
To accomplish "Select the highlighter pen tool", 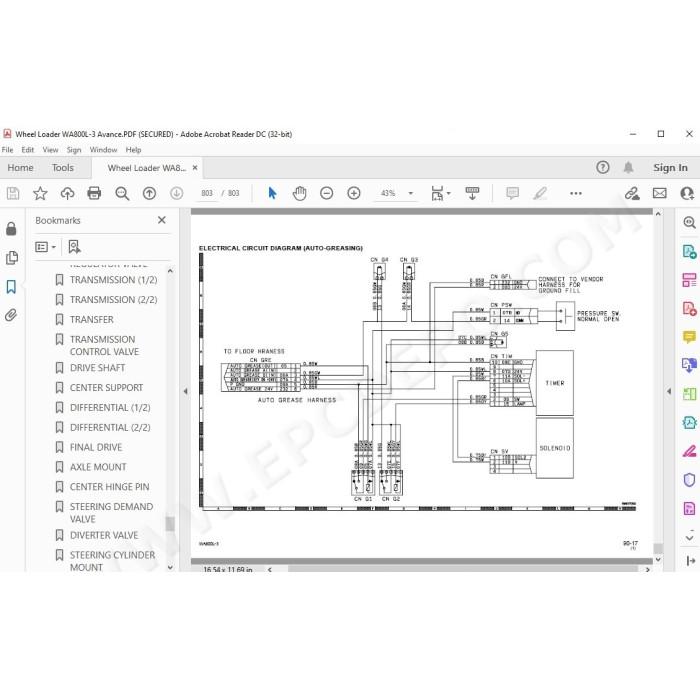I will coord(540,193).
